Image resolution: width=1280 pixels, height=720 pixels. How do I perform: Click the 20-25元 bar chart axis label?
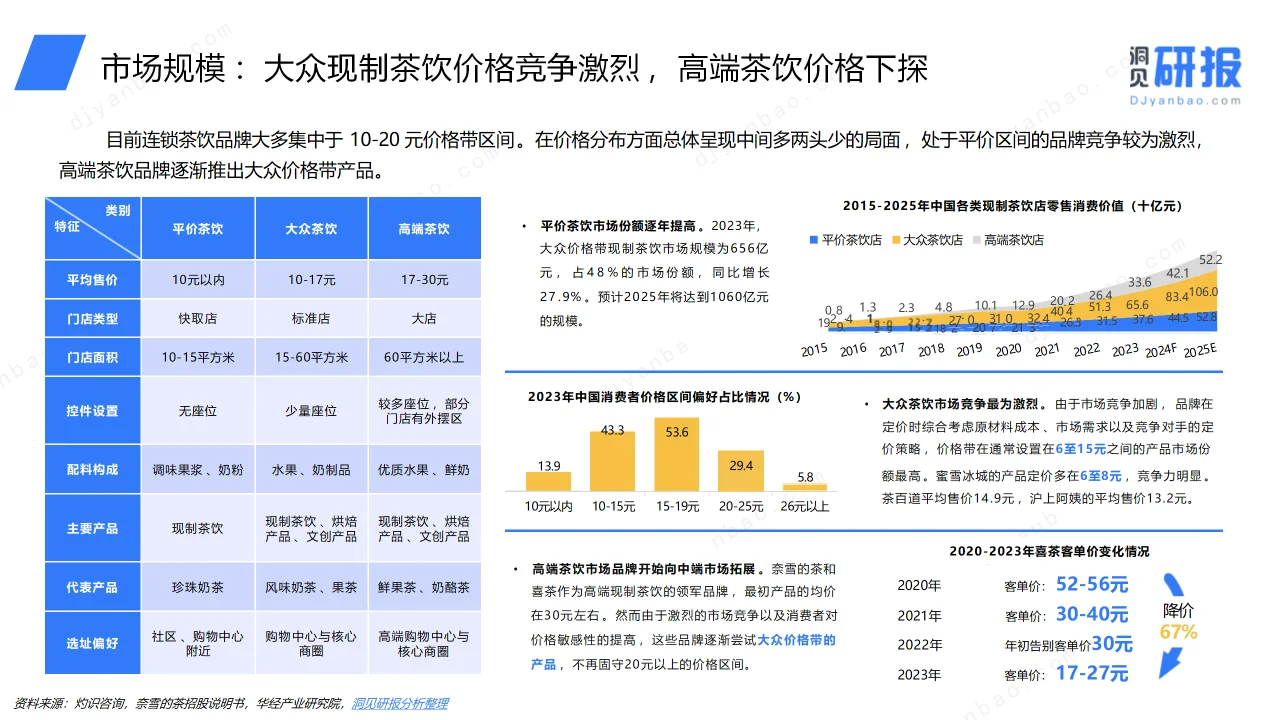pyautogui.click(x=740, y=506)
